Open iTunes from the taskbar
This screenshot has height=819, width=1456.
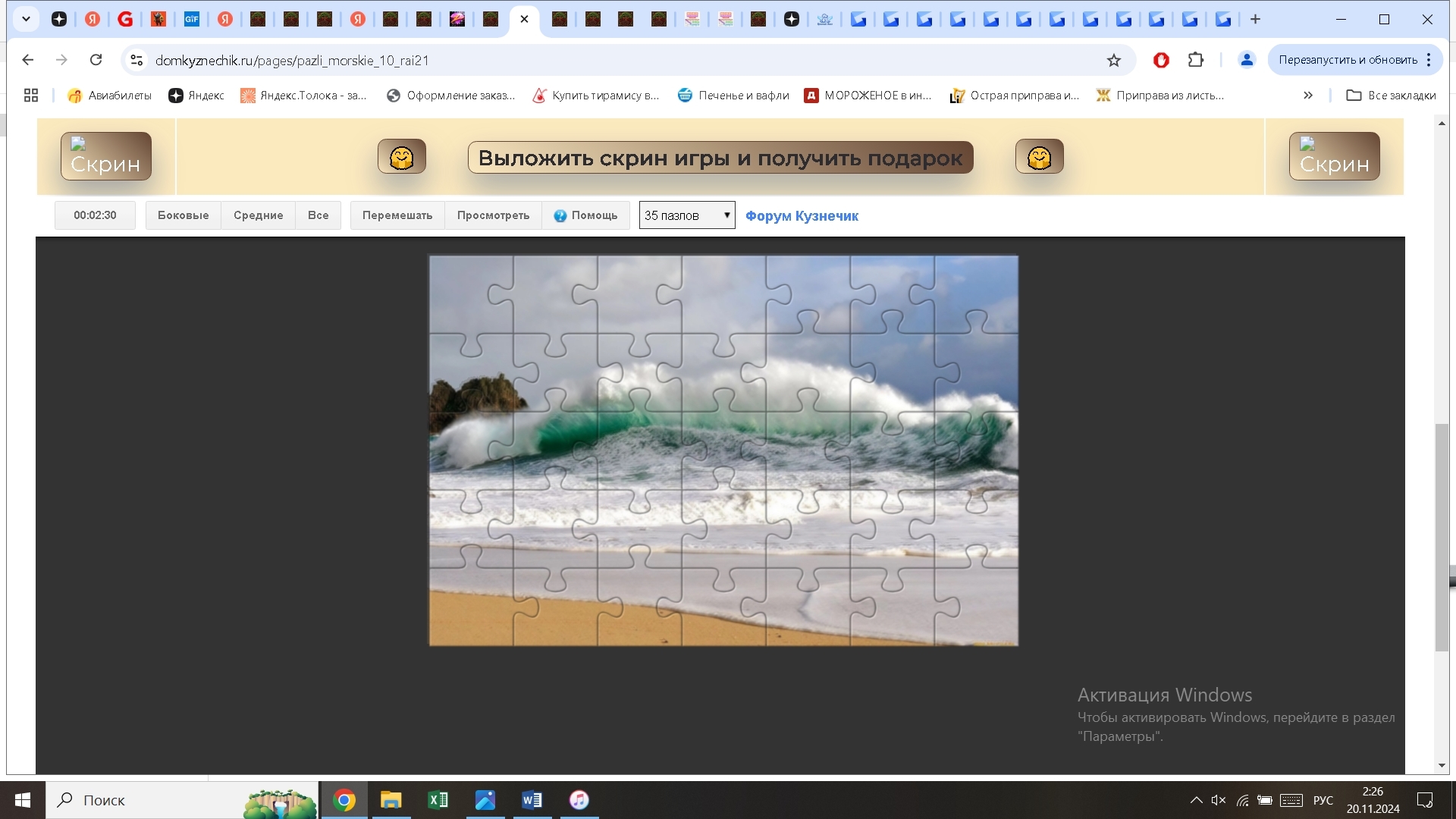[579, 800]
